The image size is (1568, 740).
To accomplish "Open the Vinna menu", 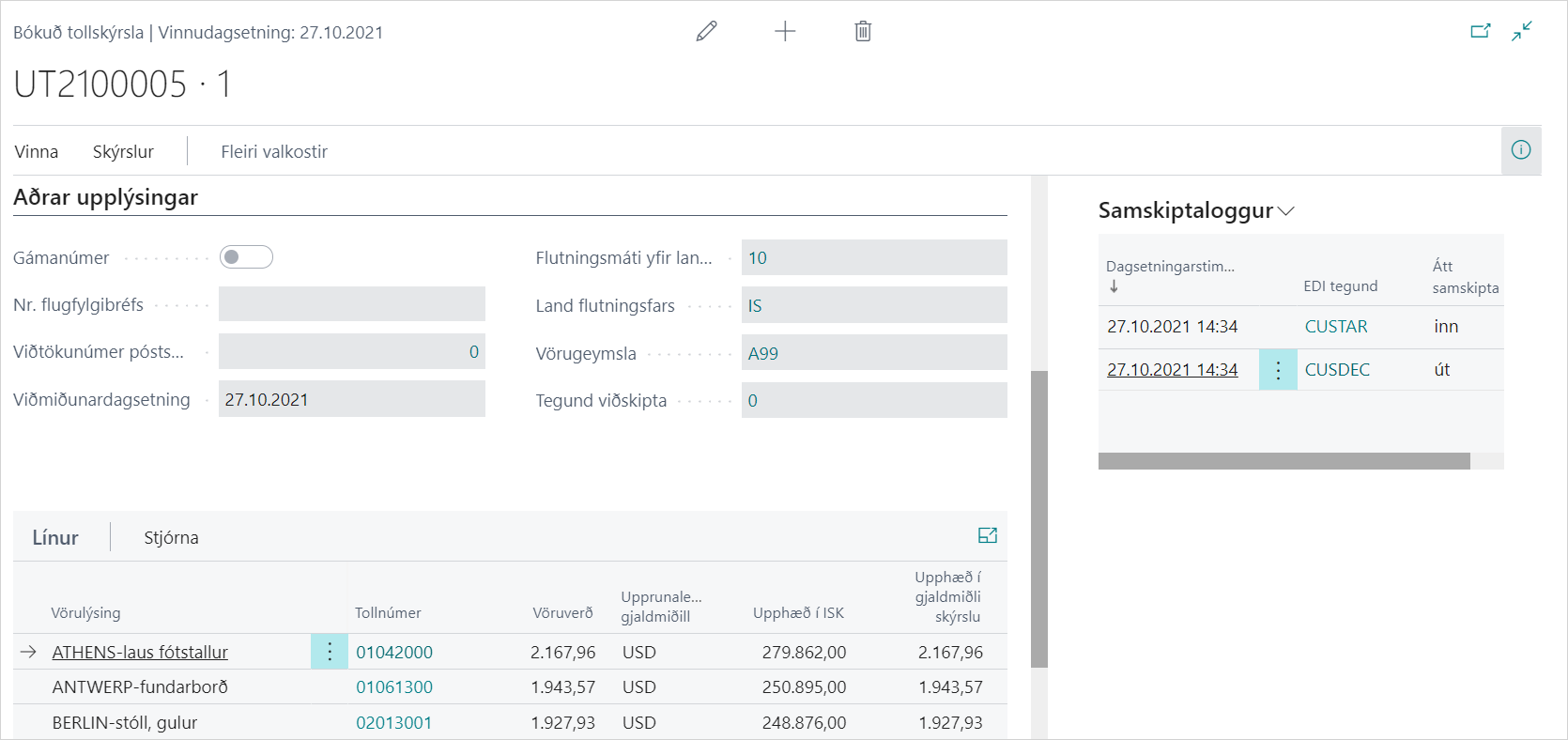I will (37, 152).
